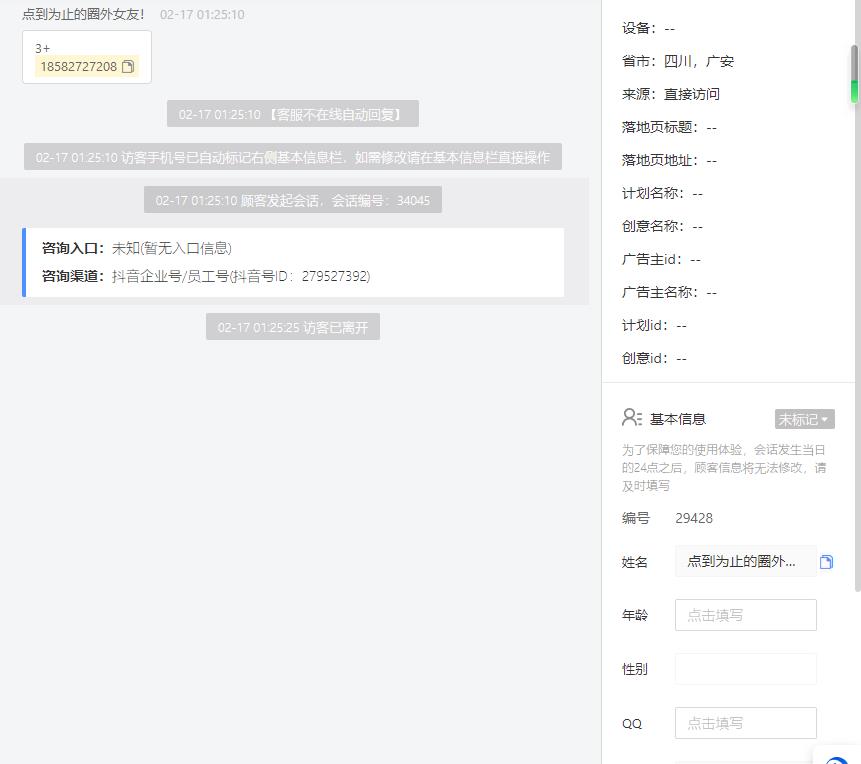Click the 计划名称 entry

662,193
